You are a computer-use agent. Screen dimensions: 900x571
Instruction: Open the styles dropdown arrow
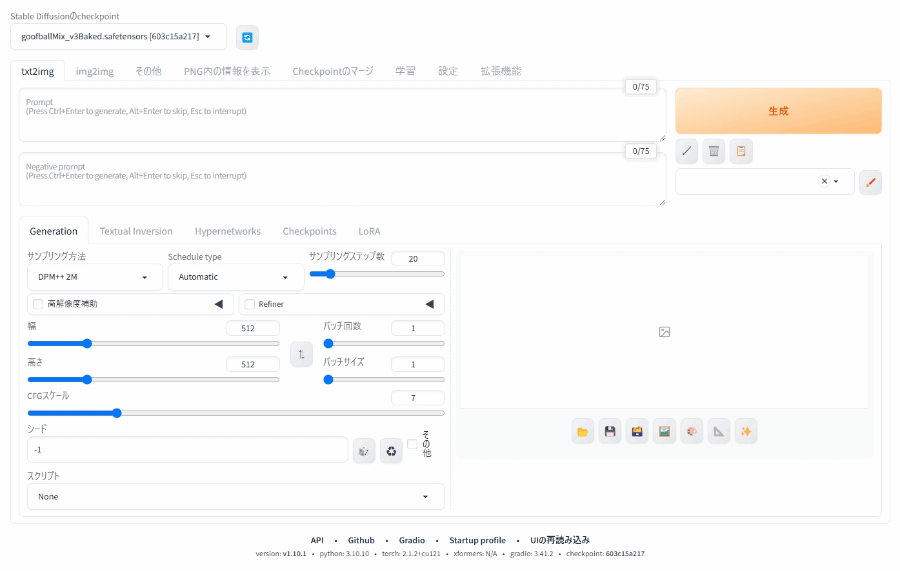[836, 181]
